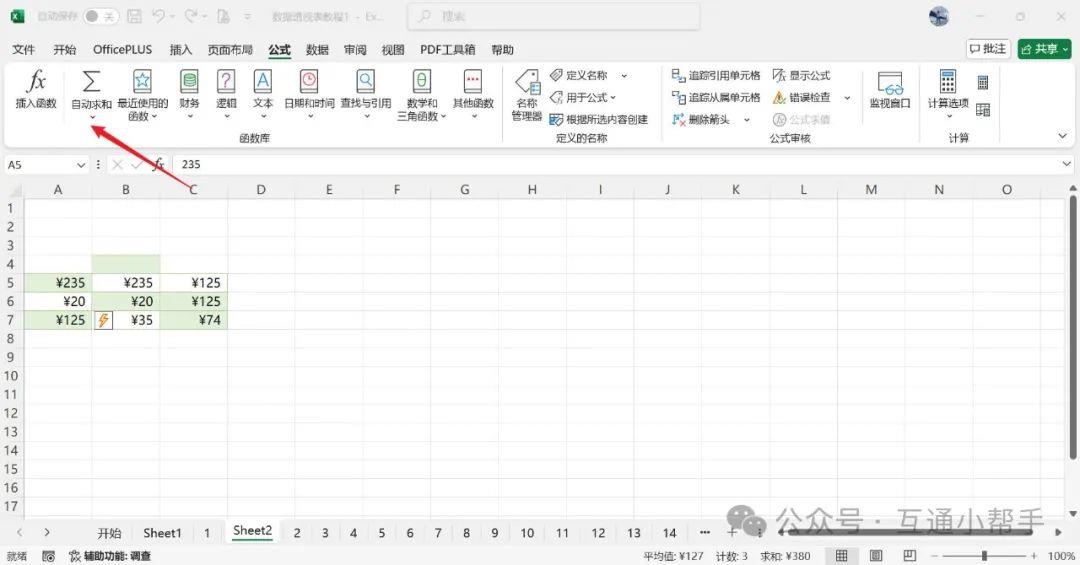Open the Name Manager (名称管理器)

526,95
